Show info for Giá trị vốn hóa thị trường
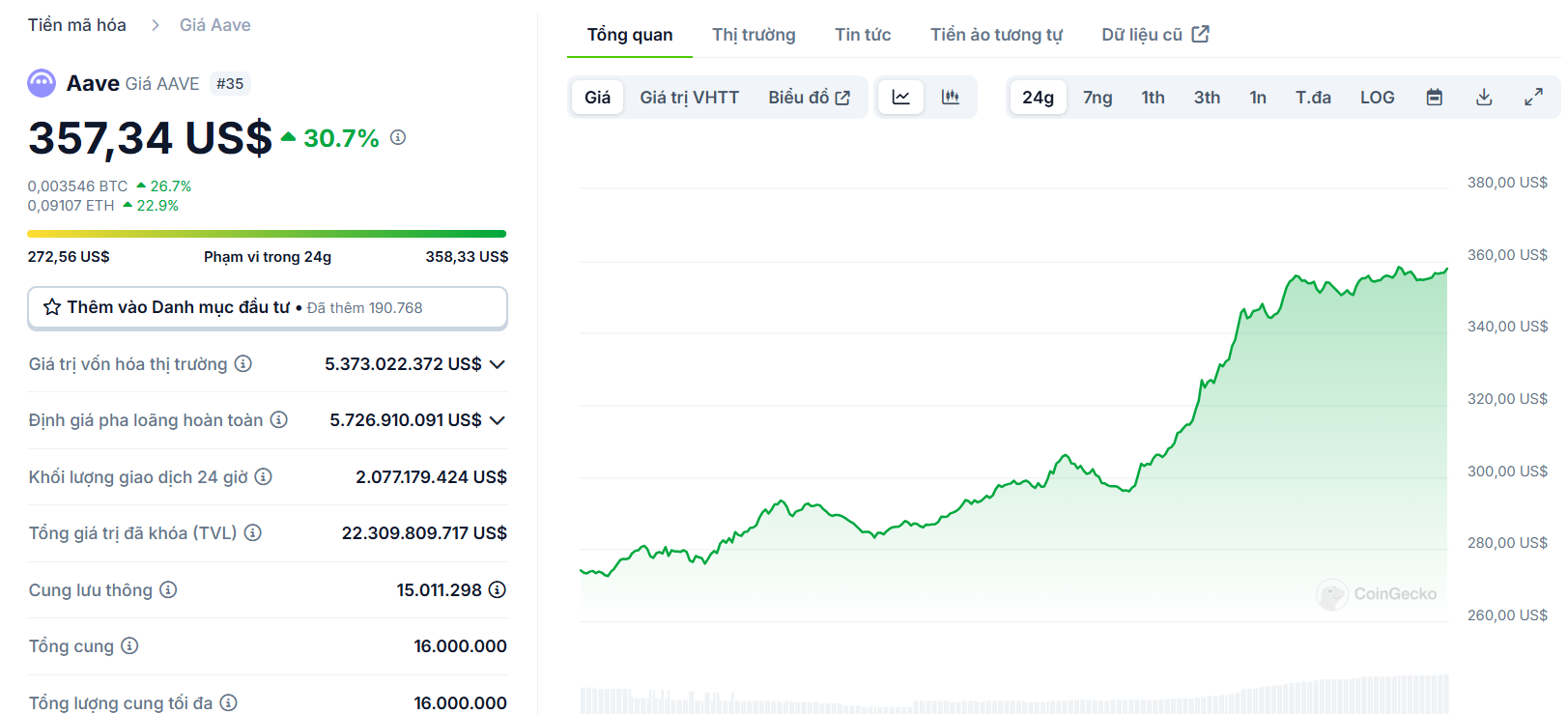The image size is (1568, 714). click(x=243, y=363)
